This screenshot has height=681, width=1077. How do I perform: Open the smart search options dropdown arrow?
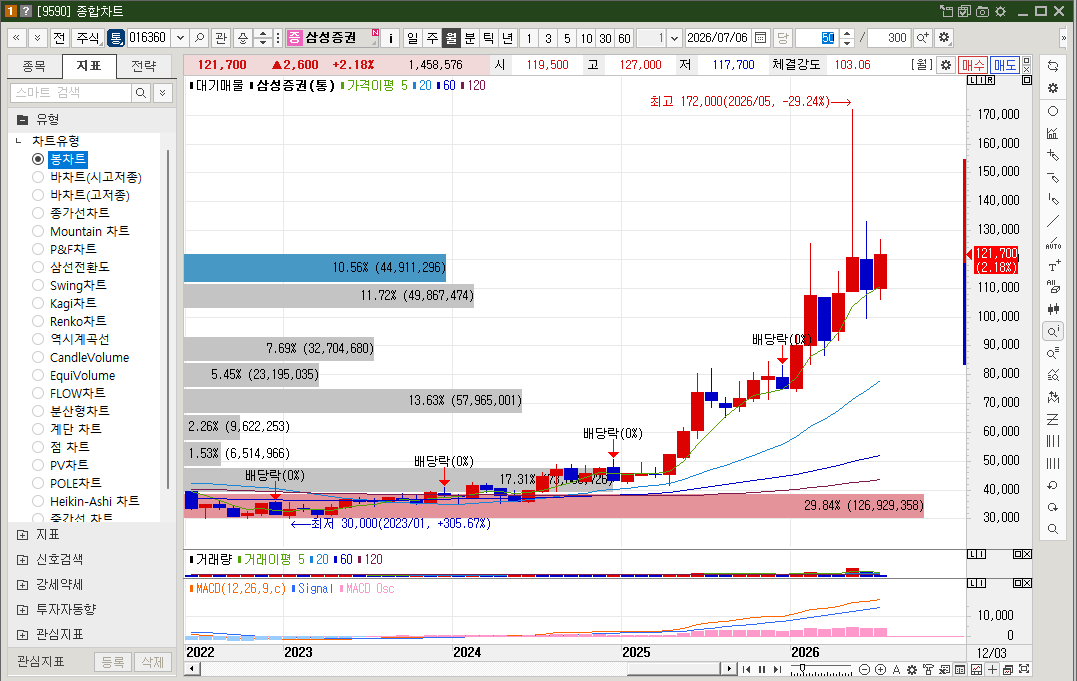tap(163, 93)
